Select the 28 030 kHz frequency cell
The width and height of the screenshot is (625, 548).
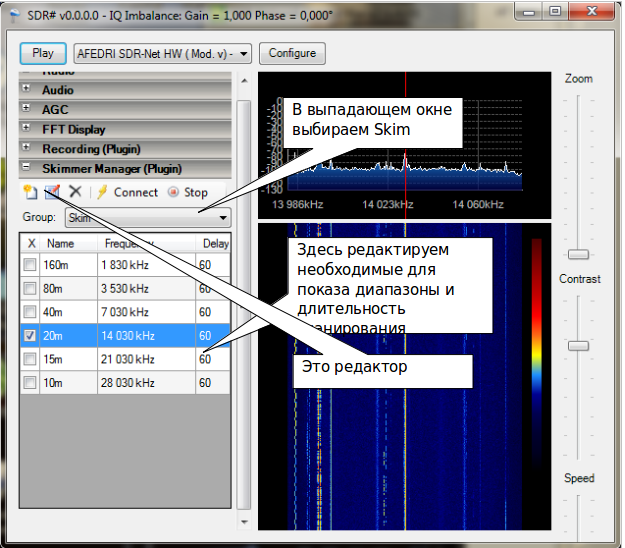coord(146,383)
